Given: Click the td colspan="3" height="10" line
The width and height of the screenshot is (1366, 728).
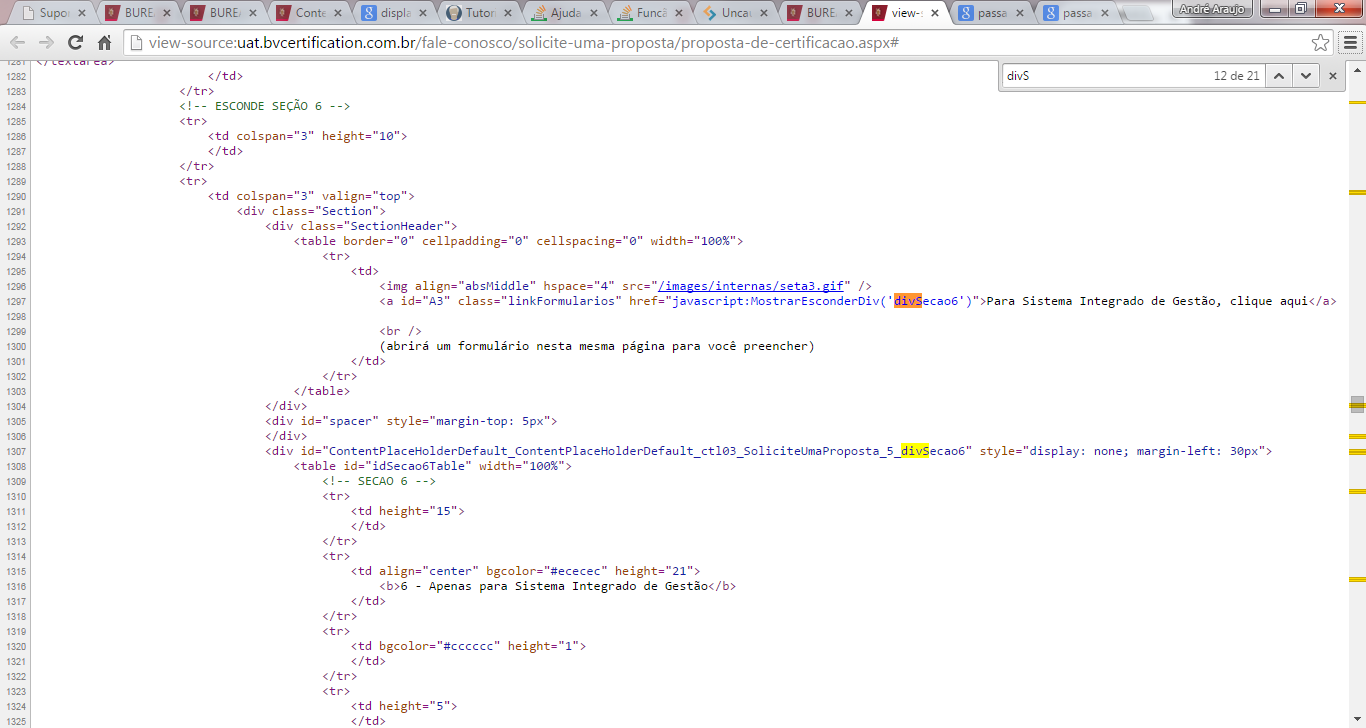Looking at the screenshot, I should (x=307, y=136).
